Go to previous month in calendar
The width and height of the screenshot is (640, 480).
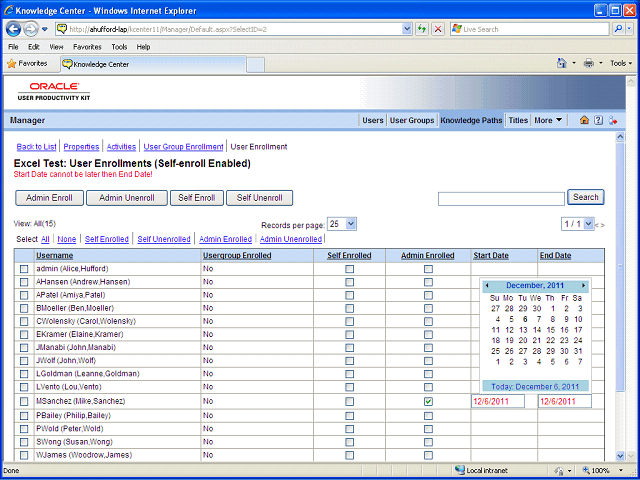(x=487, y=285)
